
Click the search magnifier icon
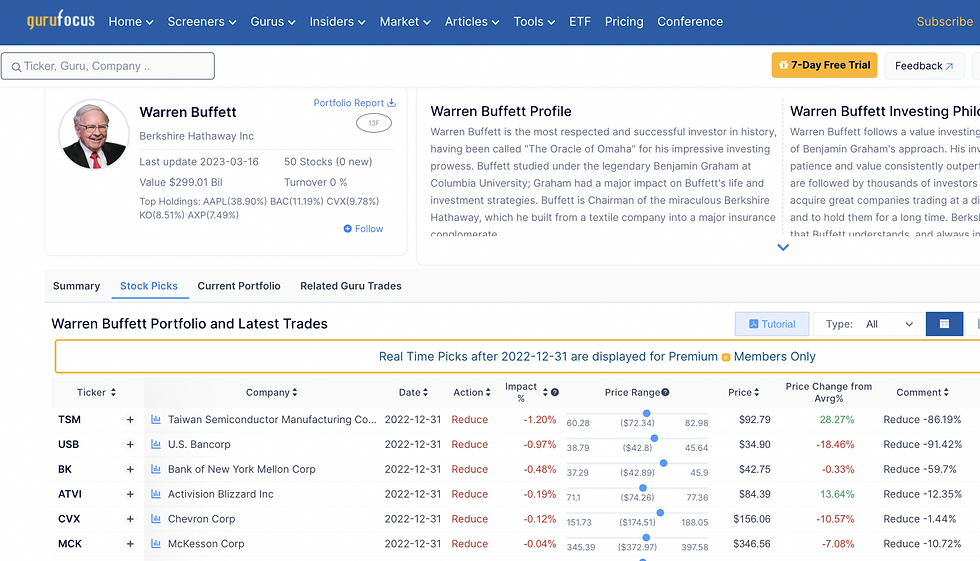point(16,67)
